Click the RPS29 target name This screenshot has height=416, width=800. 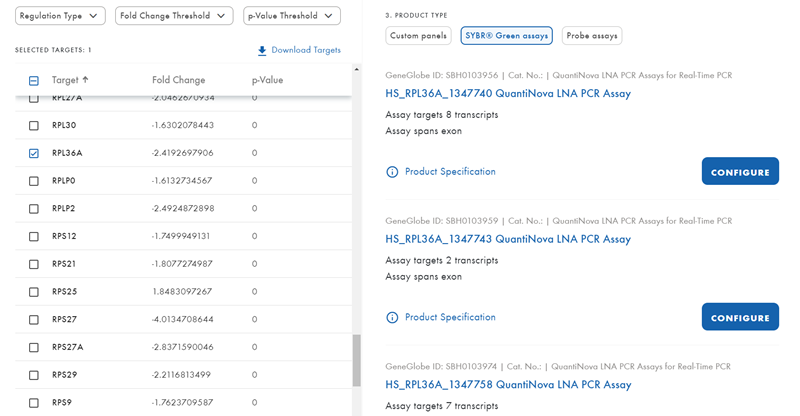click(64, 375)
